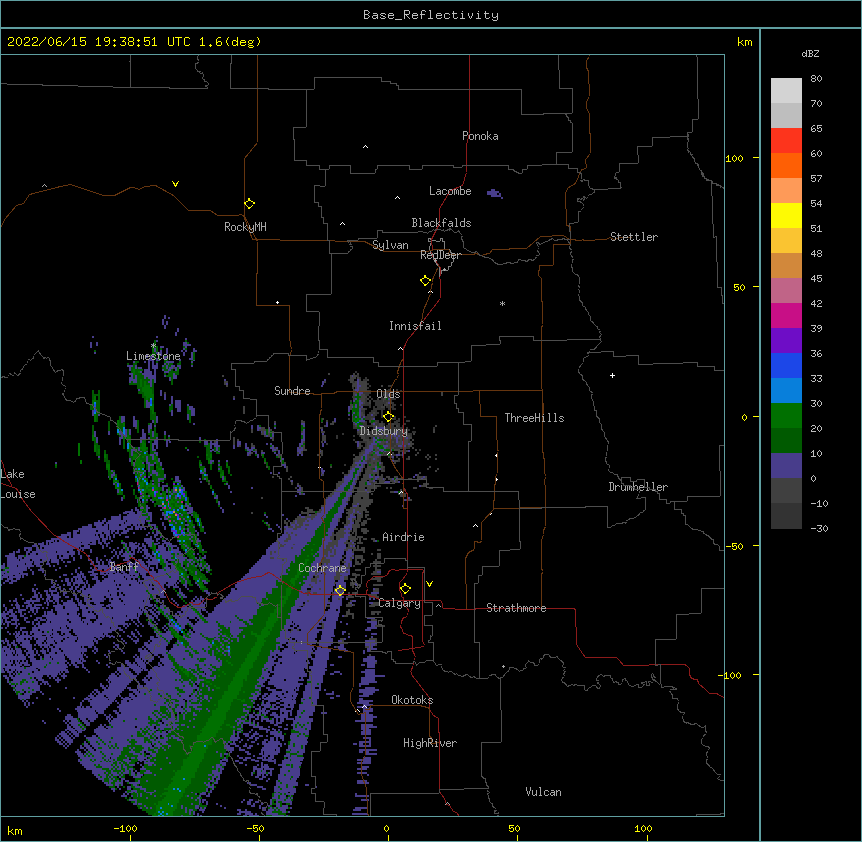Viewport: 862px width, 842px height.
Task: Click the 80 dBZ legend value
Action: (816, 79)
